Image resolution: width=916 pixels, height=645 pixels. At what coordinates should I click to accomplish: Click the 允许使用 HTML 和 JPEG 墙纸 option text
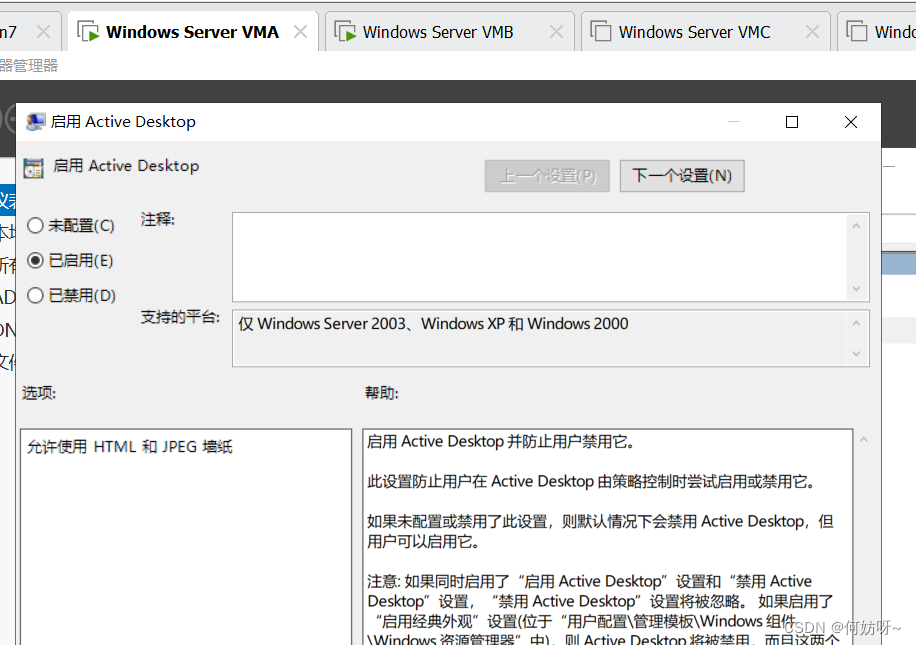(x=129, y=447)
